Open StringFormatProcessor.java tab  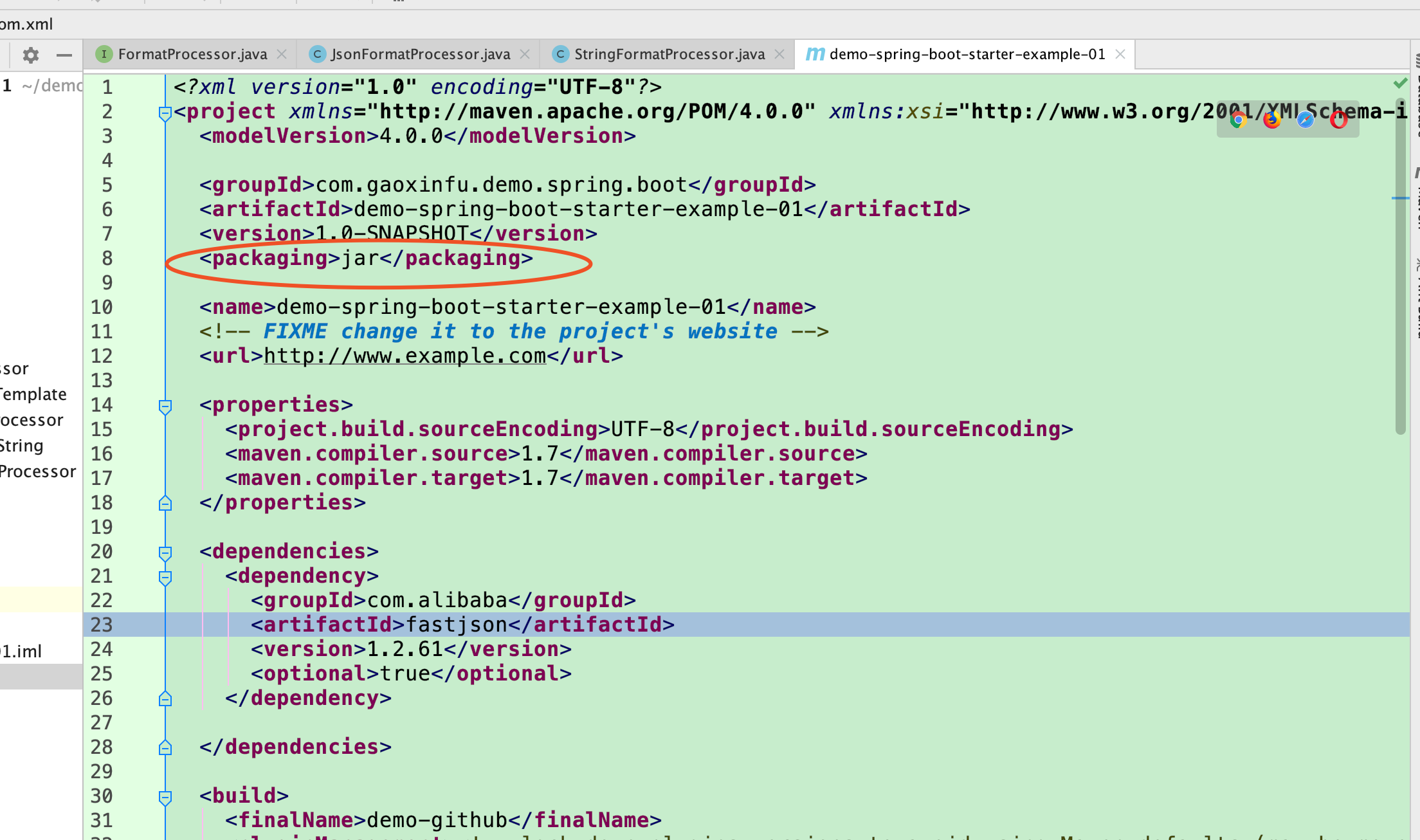pyautogui.click(x=669, y=54)
